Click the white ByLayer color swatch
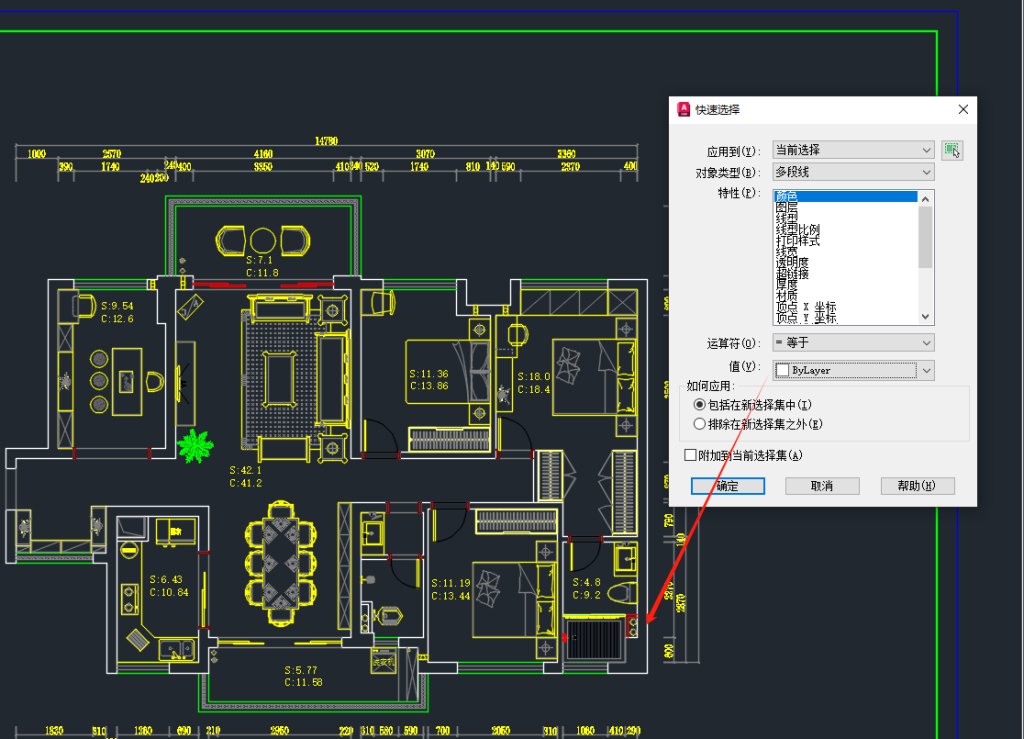This screenshot has width=1024, height=739. (x=782, y=370)
